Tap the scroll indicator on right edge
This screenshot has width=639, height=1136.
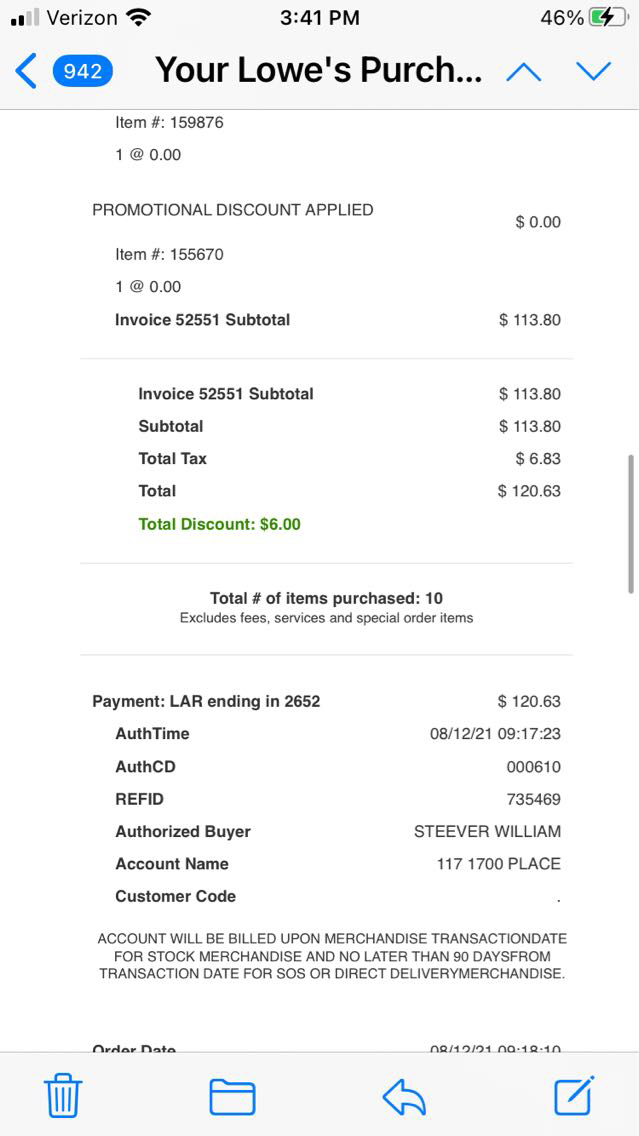point(630,524)
